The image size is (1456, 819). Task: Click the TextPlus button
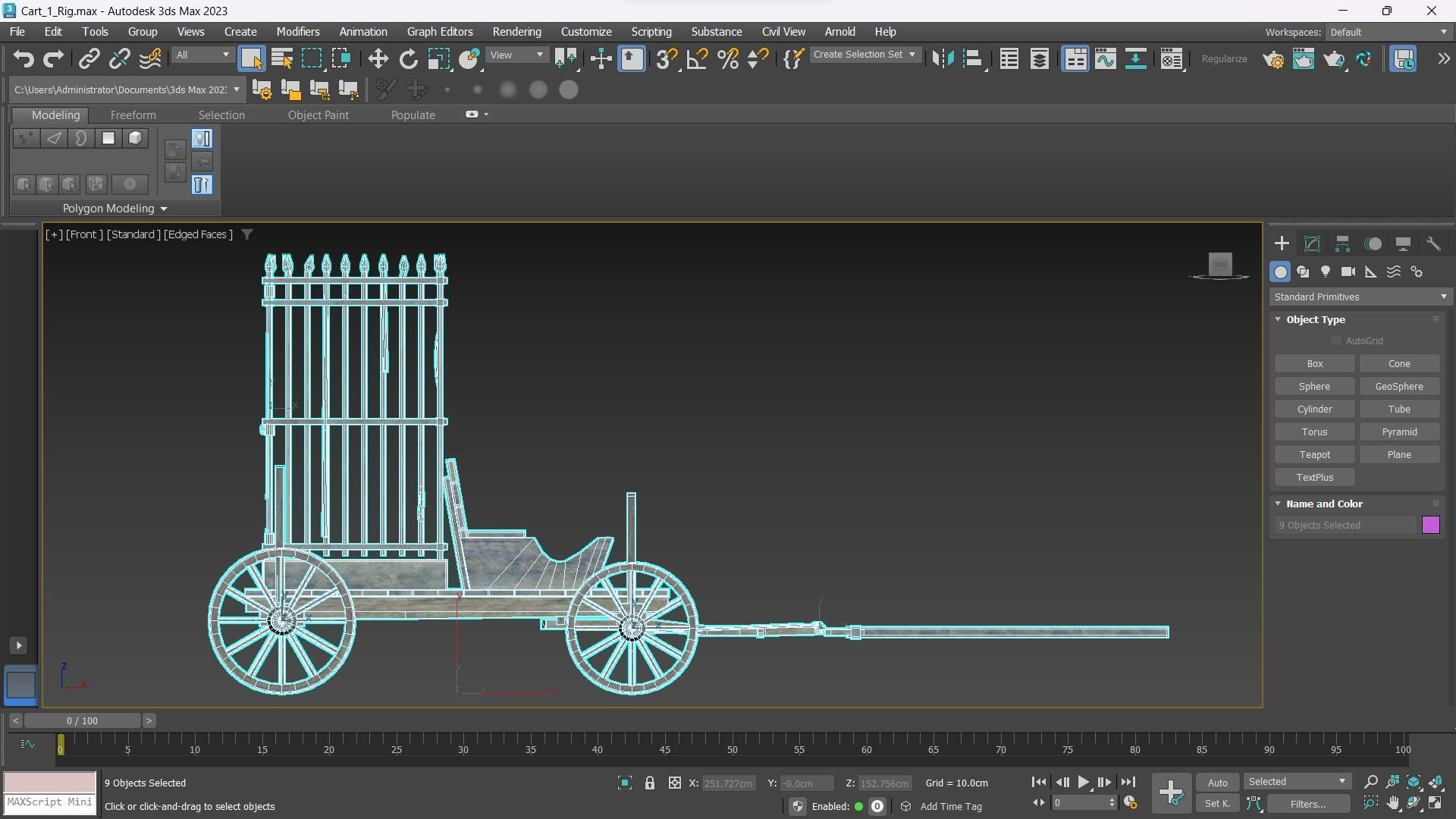[x=1314, y=478]
